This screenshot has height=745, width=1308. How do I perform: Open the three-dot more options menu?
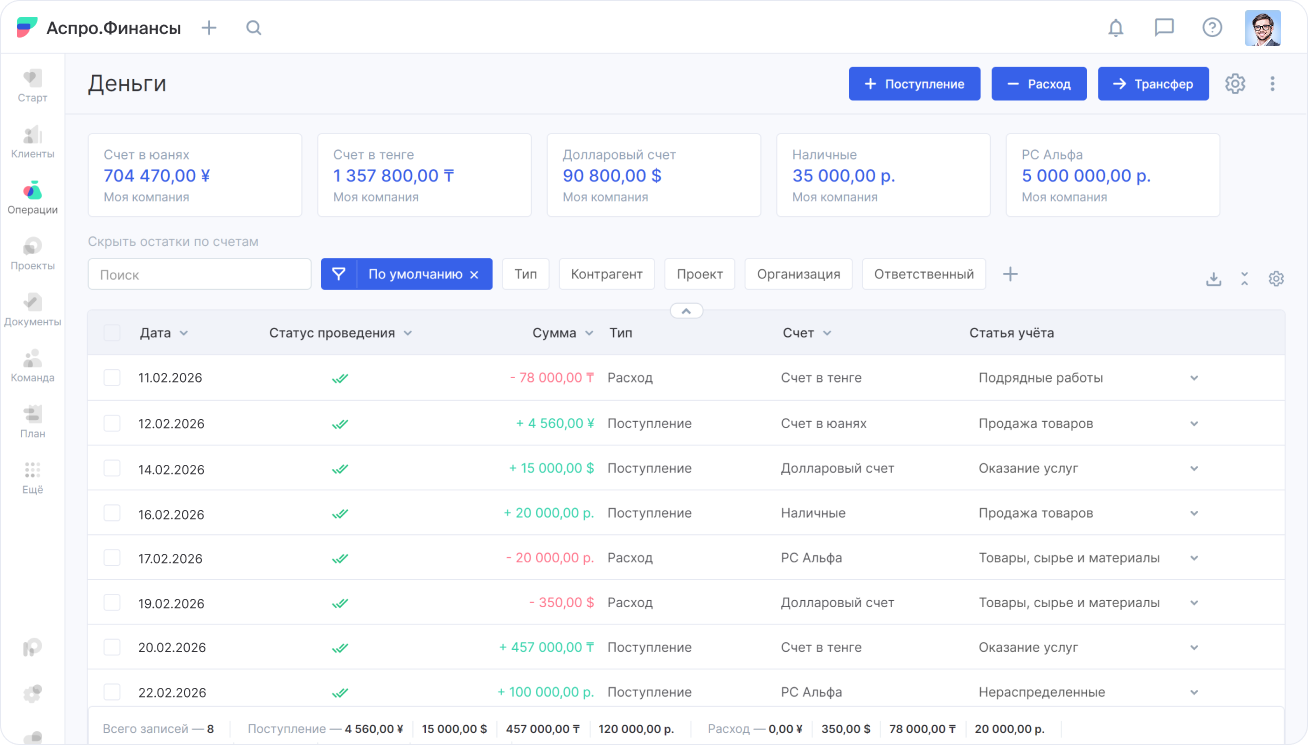click(1272, 84)
